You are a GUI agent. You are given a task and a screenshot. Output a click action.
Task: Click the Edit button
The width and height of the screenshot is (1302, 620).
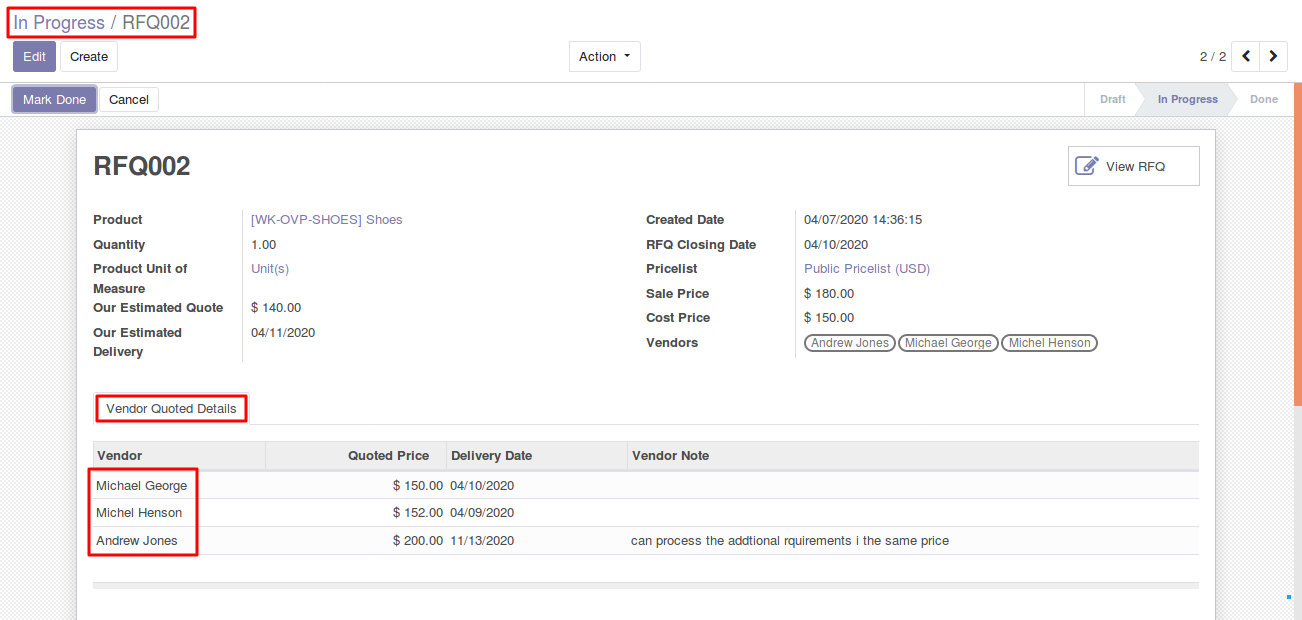(x=34, y=57)
